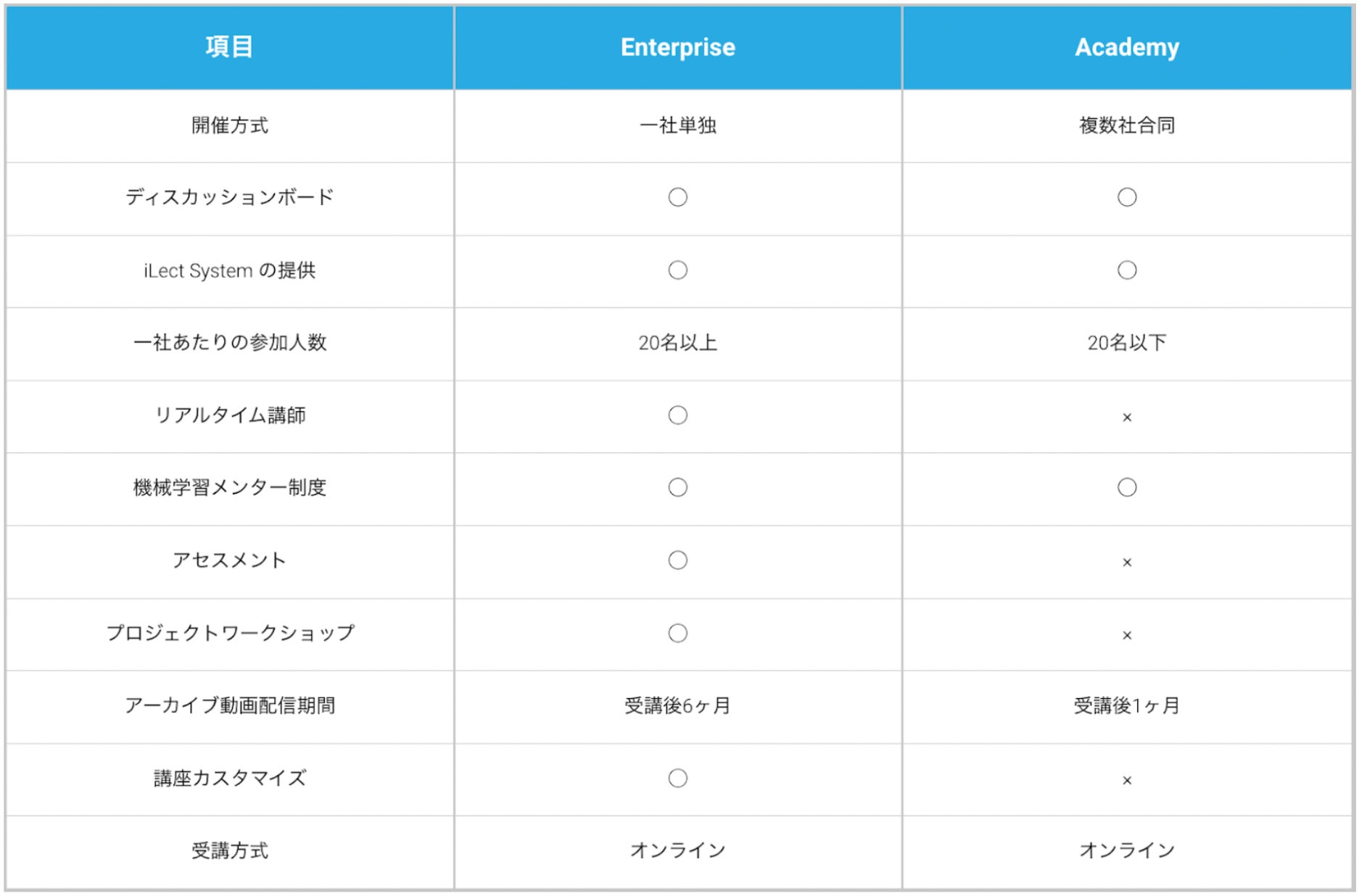Select the Enterprise circle for 機械学習メンター制度
Image resolution: width=1359 pixels, height=896 pixels.
[677, 487]
